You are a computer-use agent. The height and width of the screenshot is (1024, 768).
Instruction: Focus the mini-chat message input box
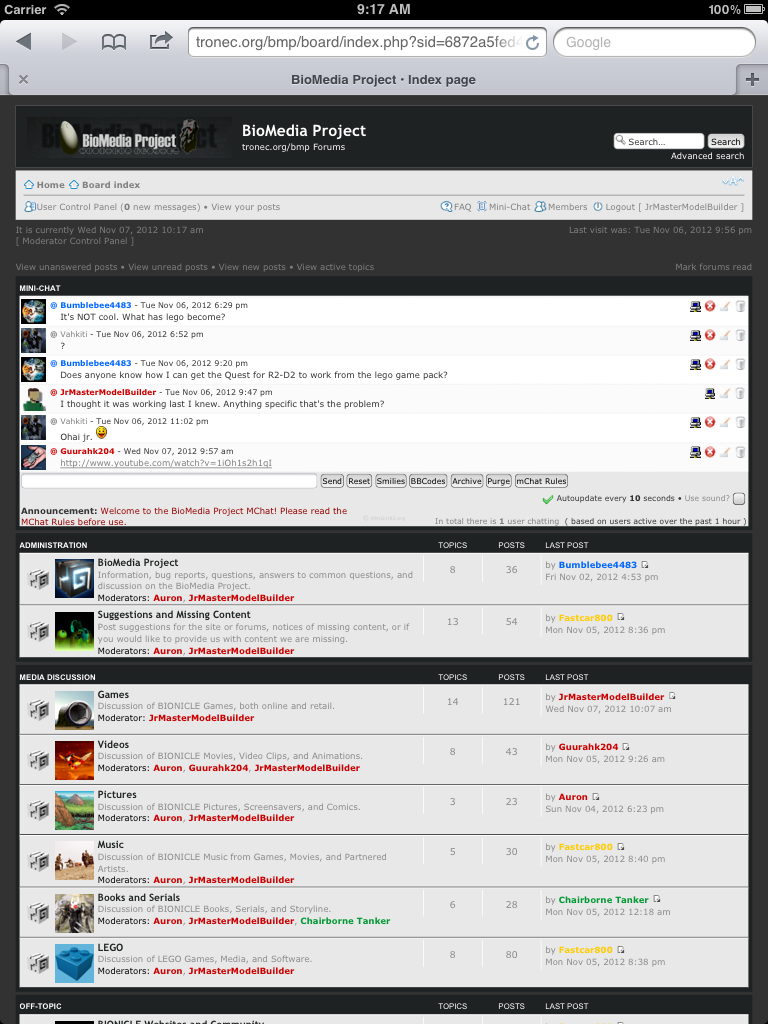pos(169,481)
